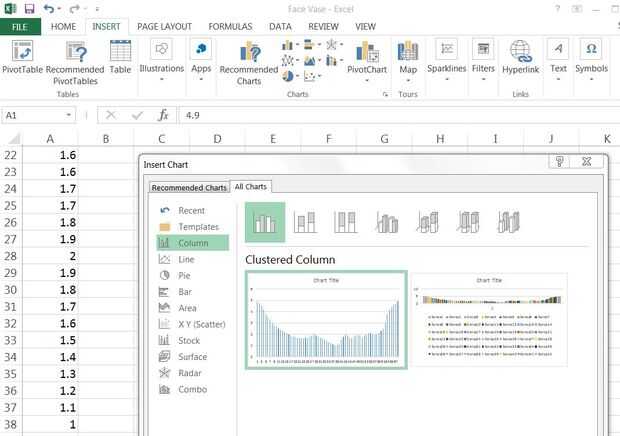This screenshot has width=620, height=436.
Task: Choose the Clustered Column subtype icon
Action: pos(265,222)
